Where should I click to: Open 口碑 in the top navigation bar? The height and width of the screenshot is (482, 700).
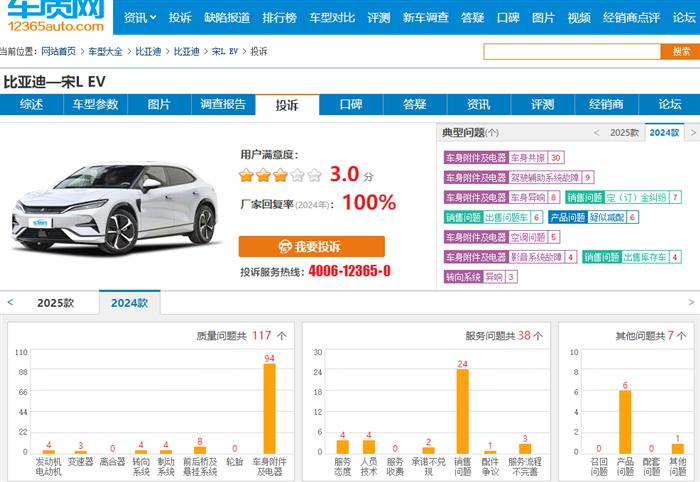tap(508, 17)
